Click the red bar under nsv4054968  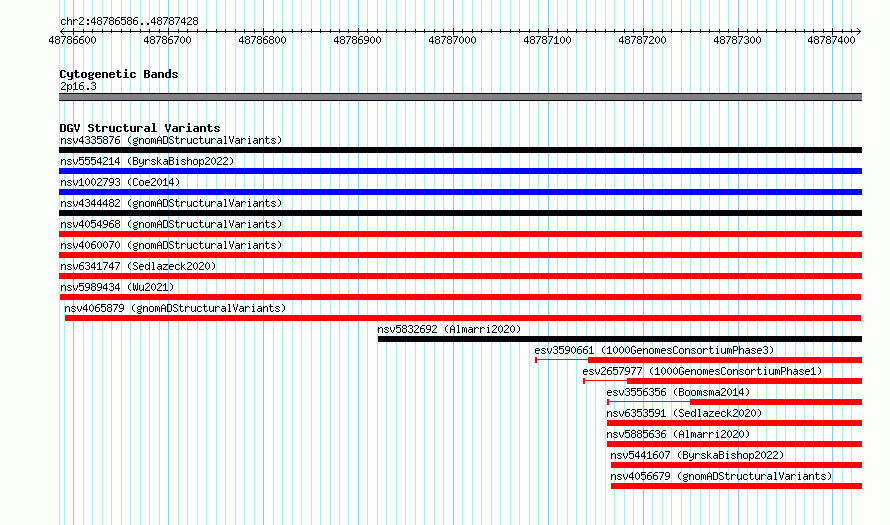460,234
